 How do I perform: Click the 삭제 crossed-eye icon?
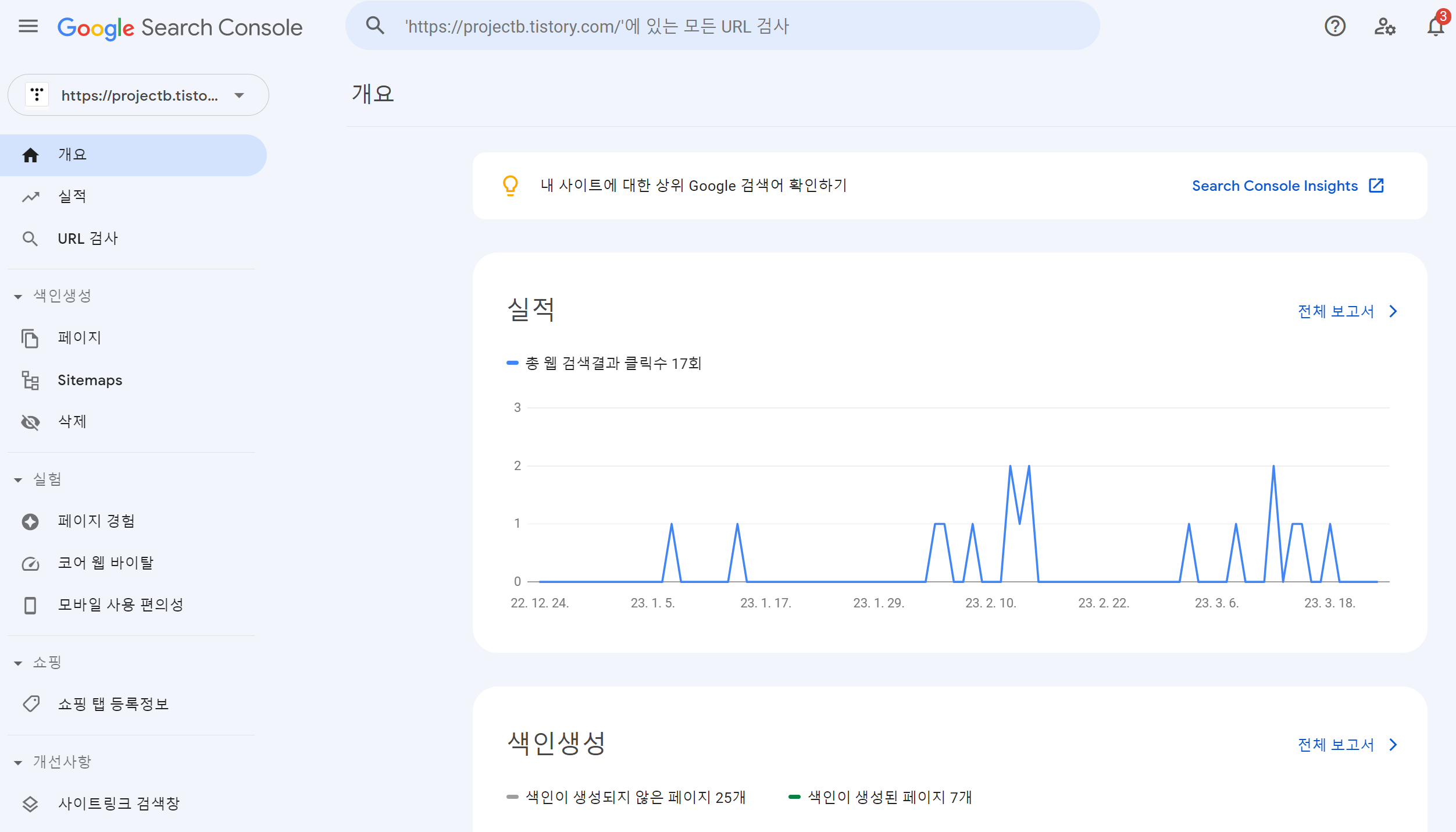tap(30, 422)
